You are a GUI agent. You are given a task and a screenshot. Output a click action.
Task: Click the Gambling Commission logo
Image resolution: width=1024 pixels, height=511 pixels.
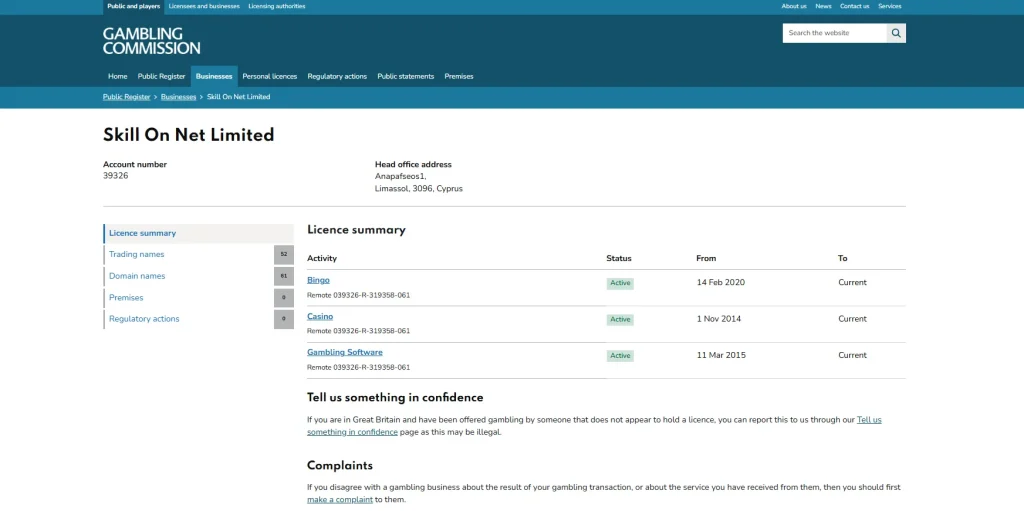[152, 41]
